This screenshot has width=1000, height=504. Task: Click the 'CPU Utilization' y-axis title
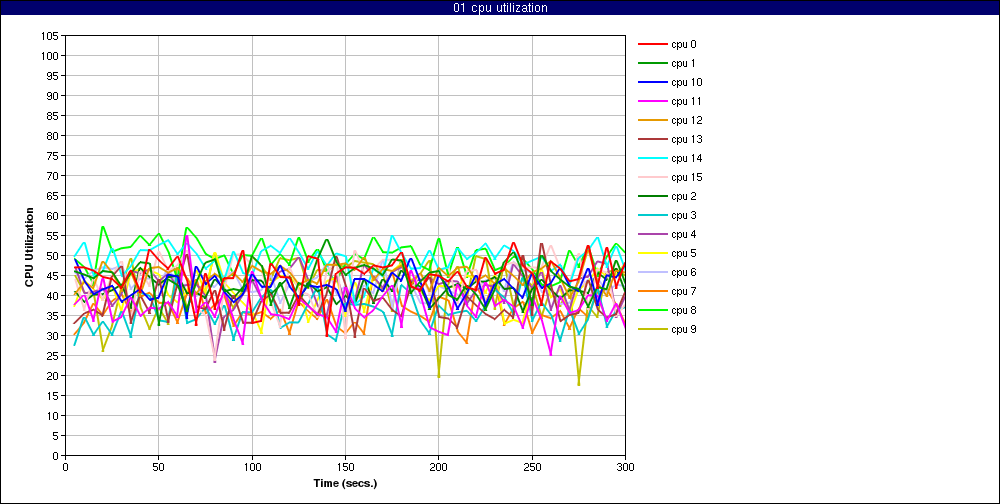(29, 246)
